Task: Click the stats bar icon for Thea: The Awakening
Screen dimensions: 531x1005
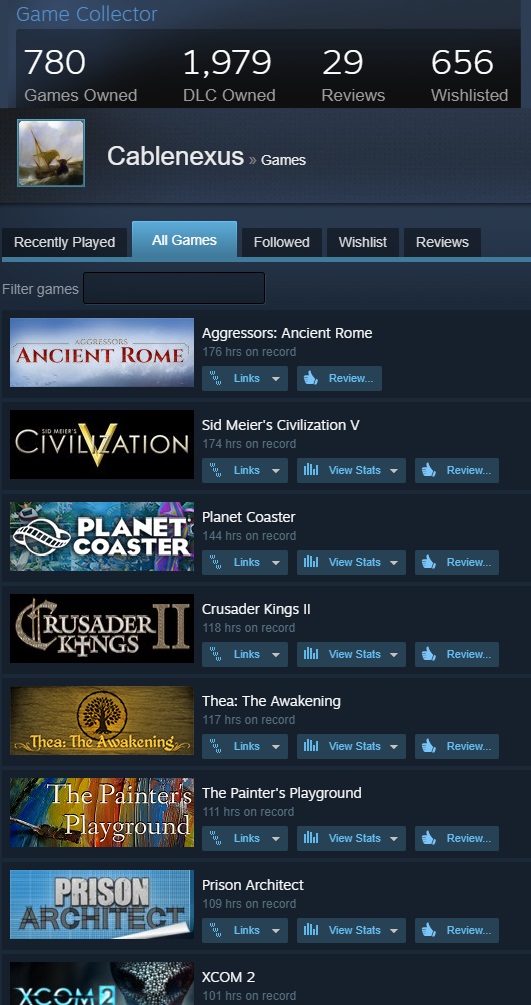Action: click(x=311, y=746)
